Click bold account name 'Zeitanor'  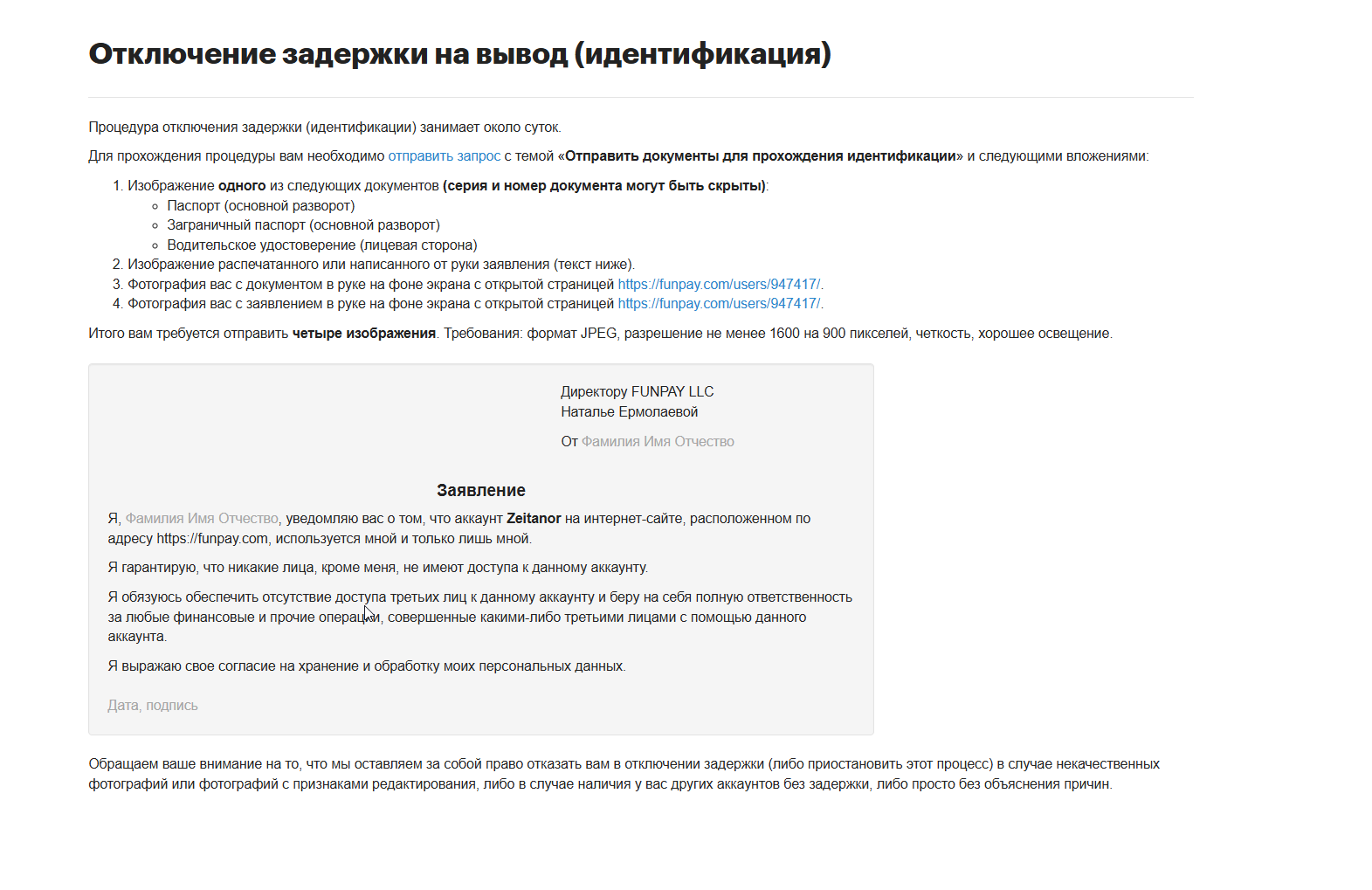(534, 519)
